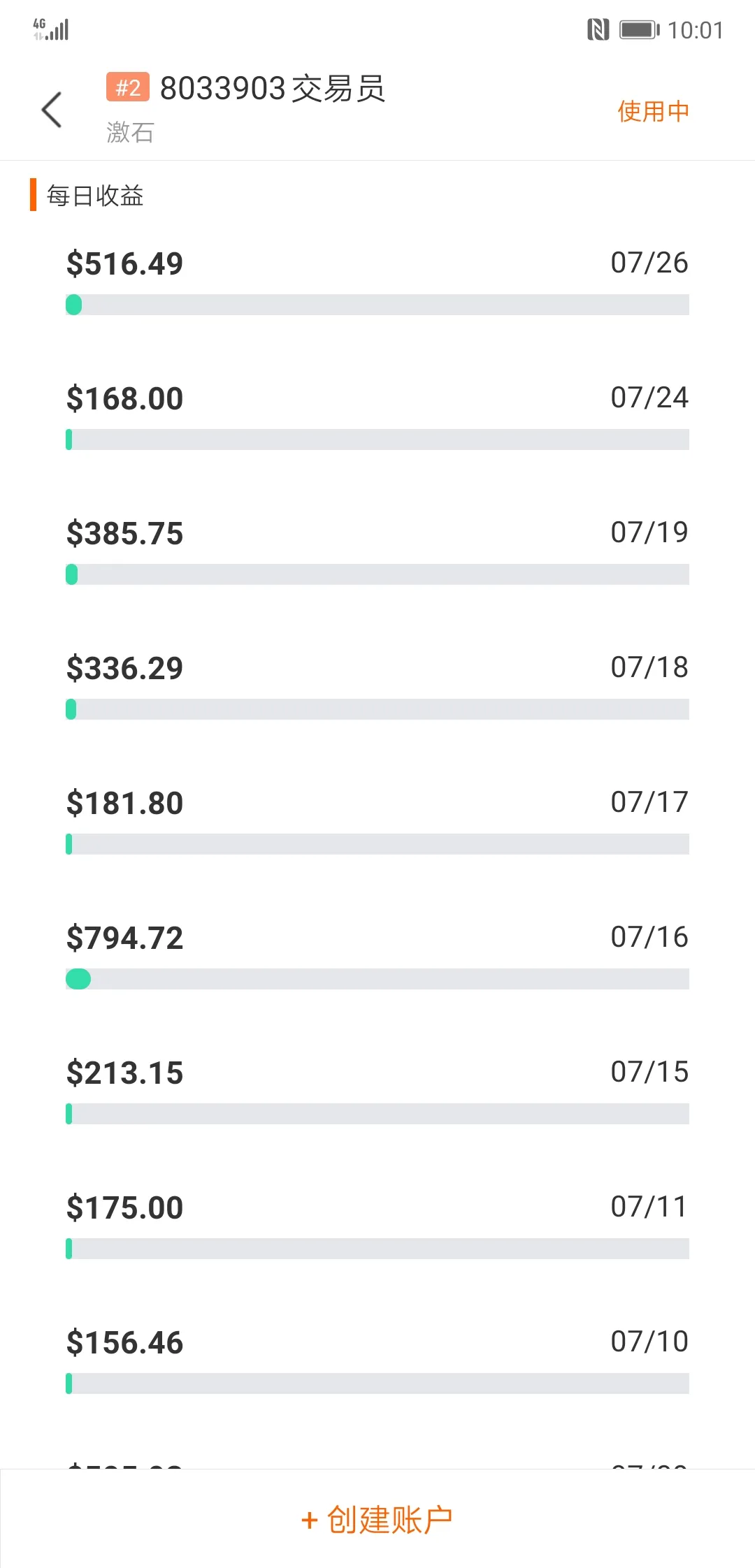Open trader title 8033903 交易员
The height and width of the screenshot is (1568, 755).
tap(273, 89)
